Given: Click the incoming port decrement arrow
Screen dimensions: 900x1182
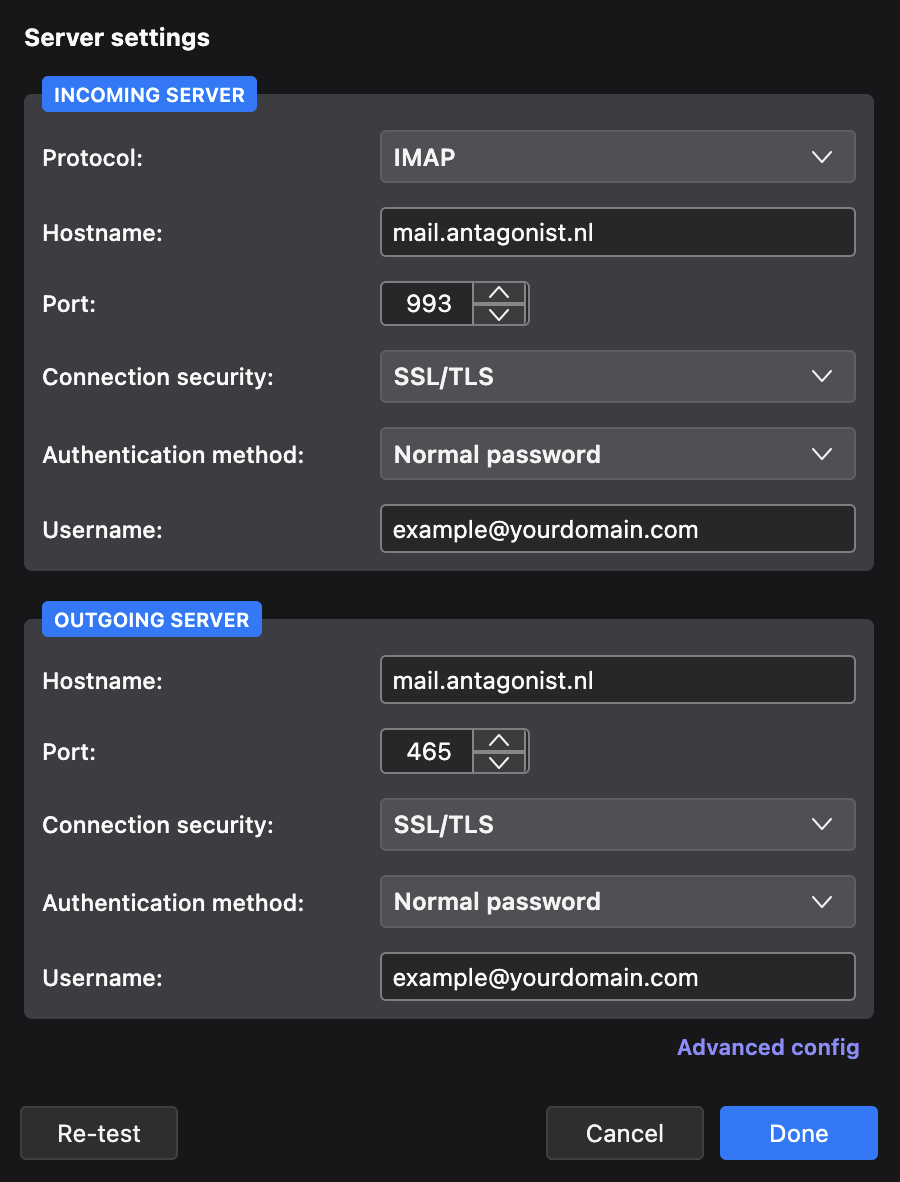Looking at the screenshot, I should (x=499, y=314).
